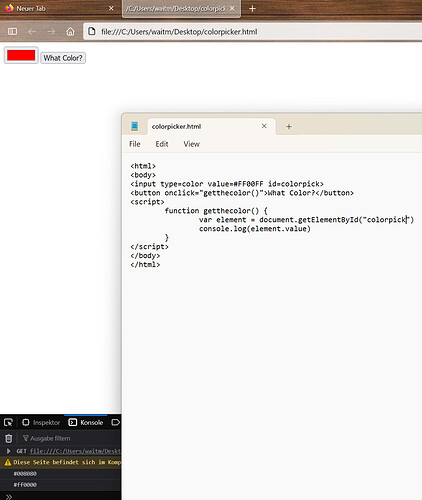Close the colorpicker file browser tab

click(232, 8)
